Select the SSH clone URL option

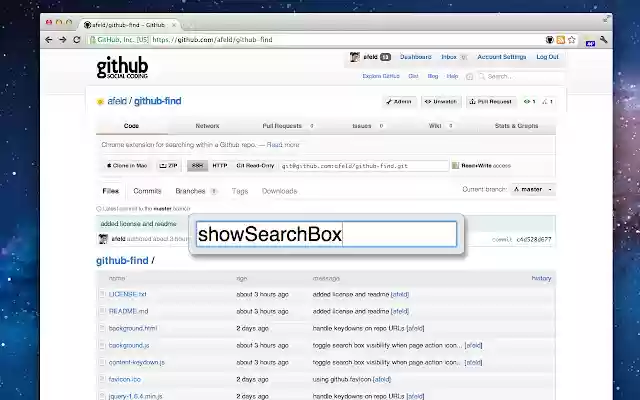point(198,166)
